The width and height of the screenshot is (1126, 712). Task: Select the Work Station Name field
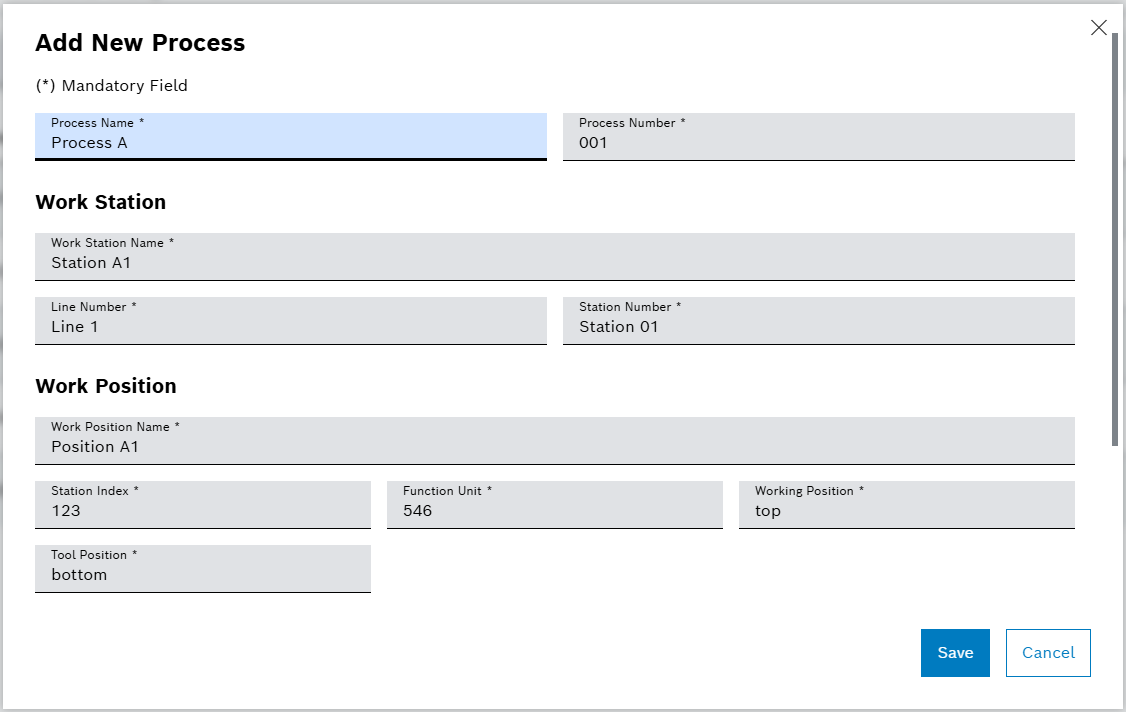[x=555, y=257]
